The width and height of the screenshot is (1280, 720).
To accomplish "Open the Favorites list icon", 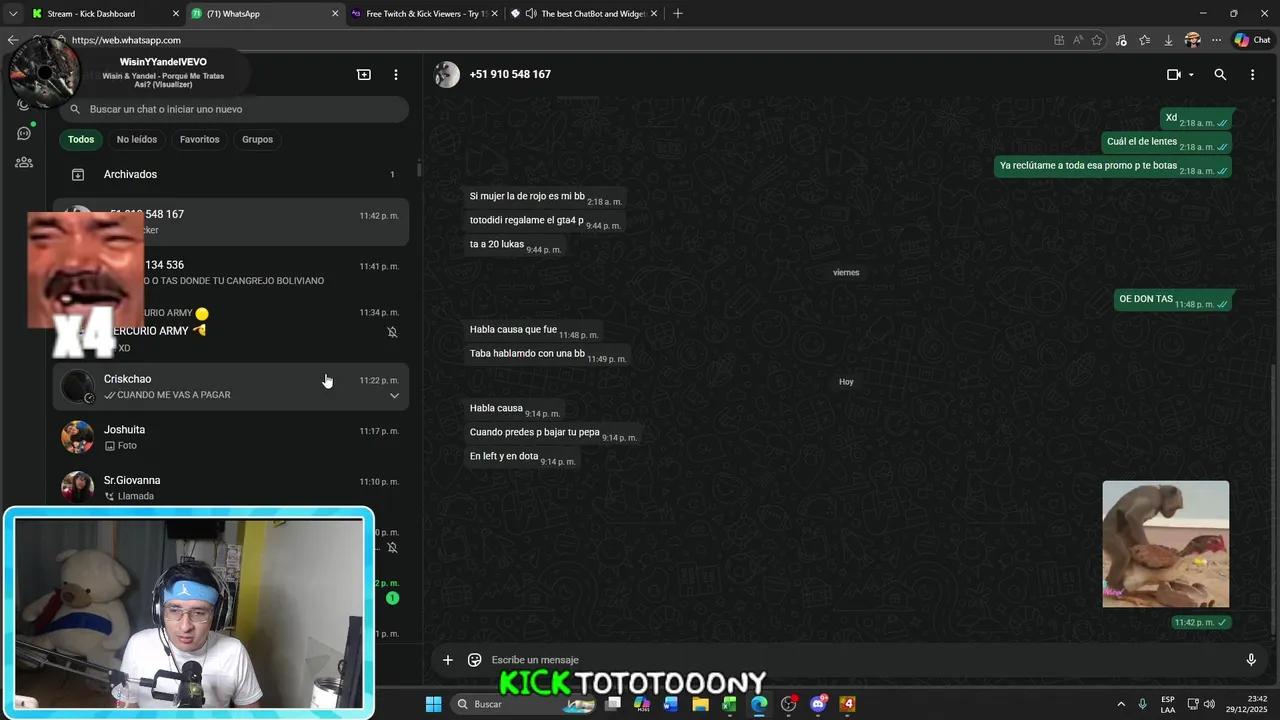I will pos(1145,40).
